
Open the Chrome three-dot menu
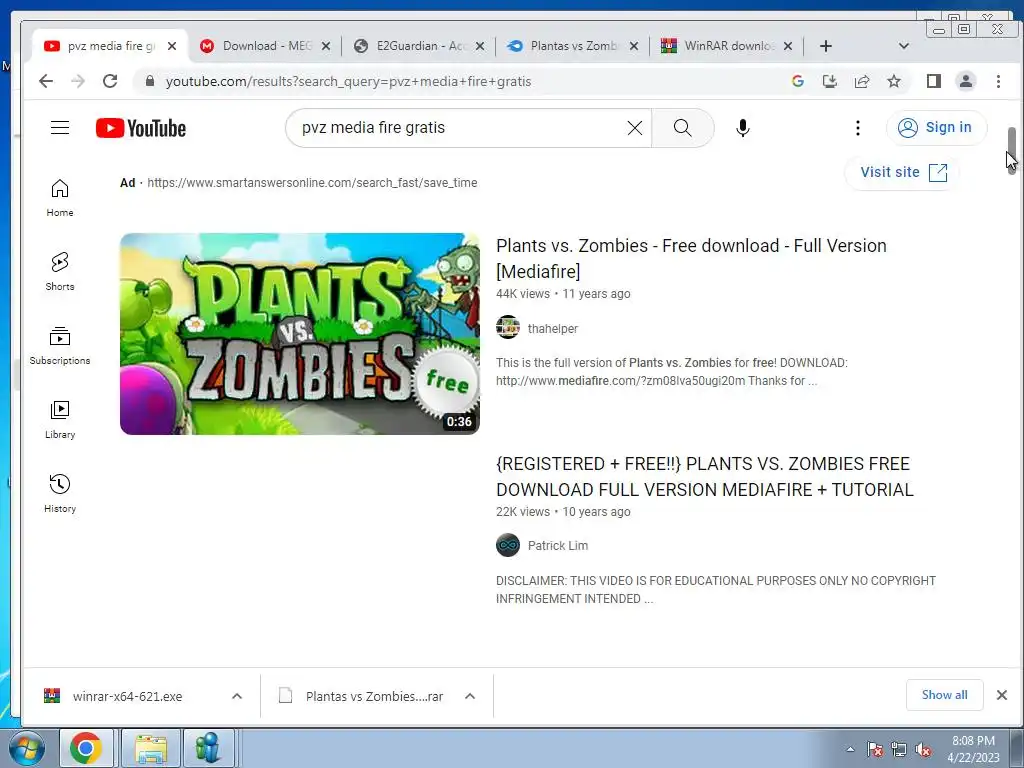(x=999, y=81)
